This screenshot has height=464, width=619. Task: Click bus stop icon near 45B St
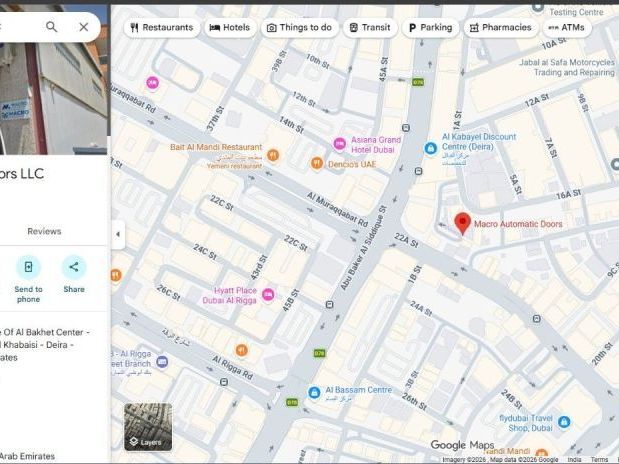(x=329, y=304)
